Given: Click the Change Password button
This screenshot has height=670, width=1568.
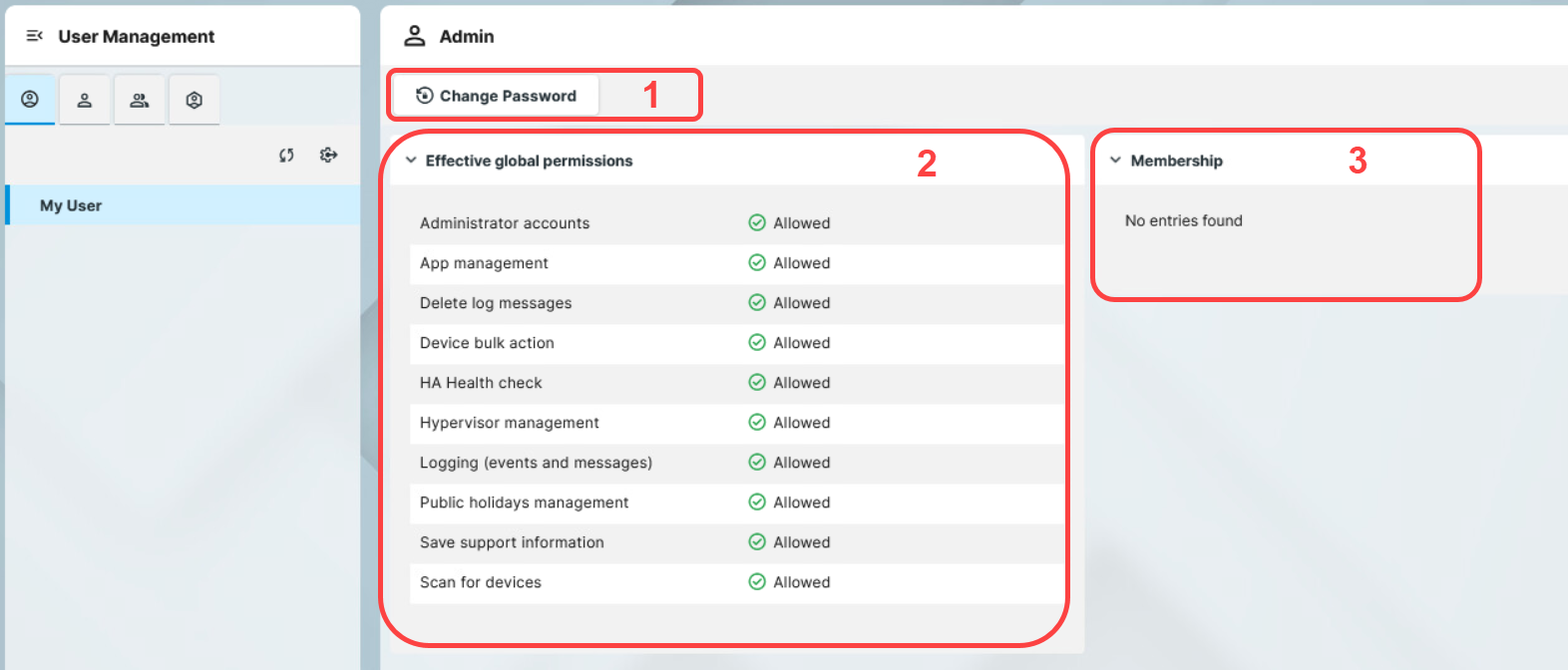Looking at the screenshot, I should pyautogui.click(x=496, y=96).
